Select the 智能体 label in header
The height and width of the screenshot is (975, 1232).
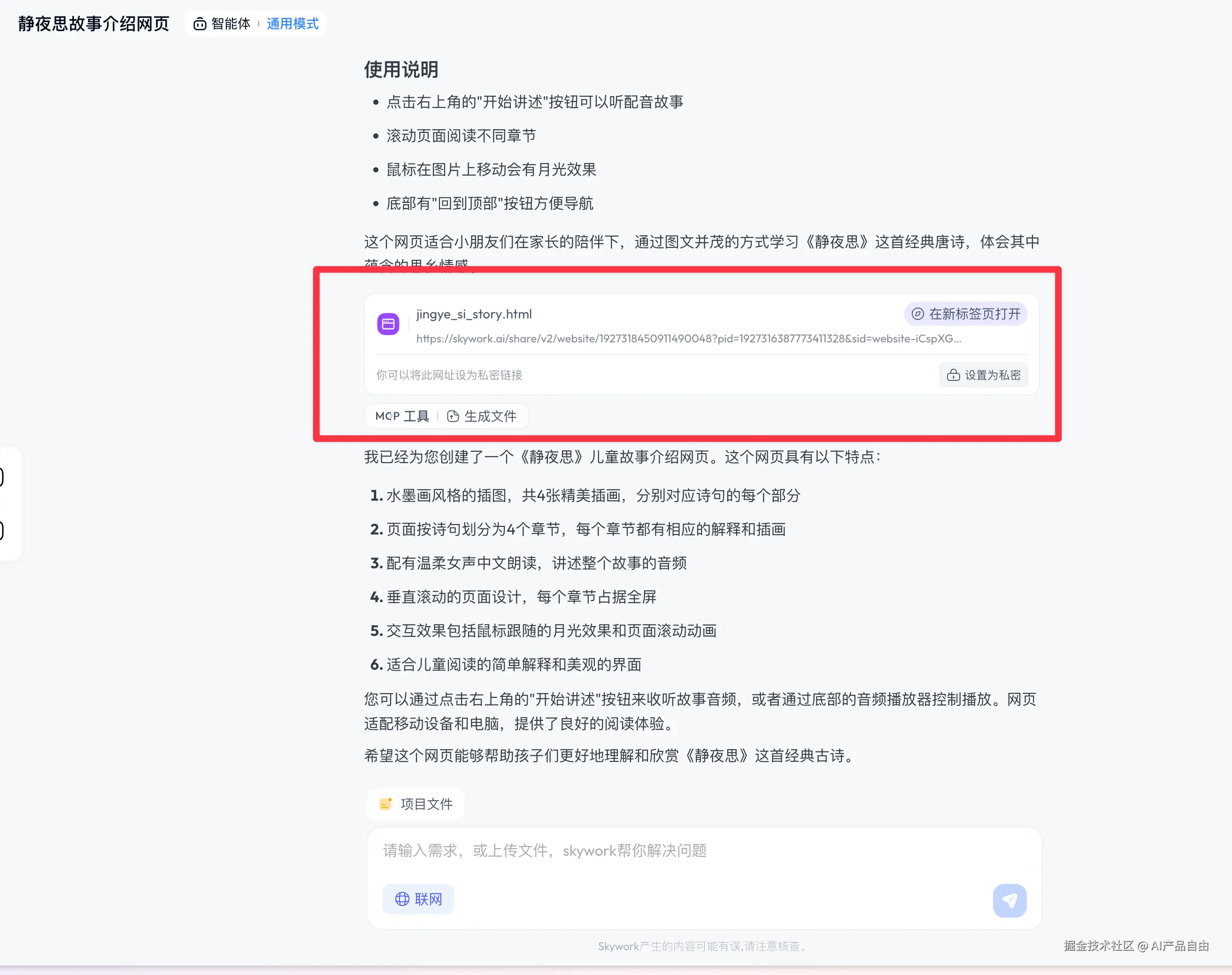pyautogui.click(x=231, y=24)
